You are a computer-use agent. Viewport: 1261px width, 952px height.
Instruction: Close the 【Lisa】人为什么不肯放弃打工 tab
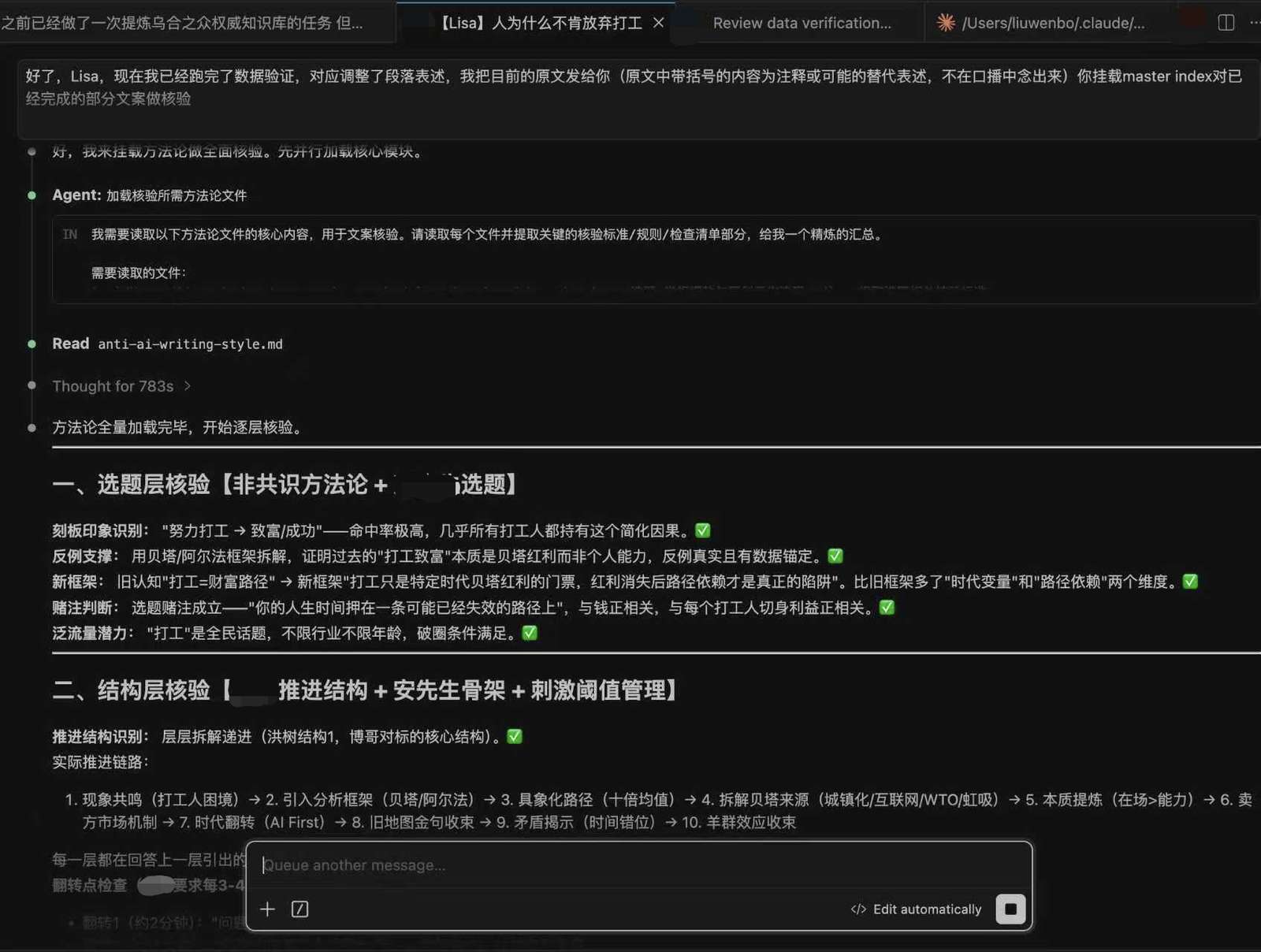point(658,23)
